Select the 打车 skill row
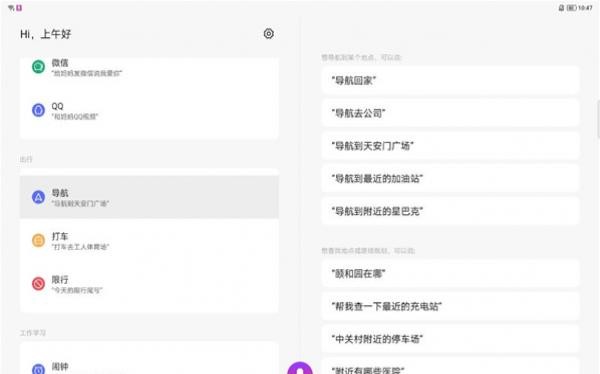 tap(149, 240)
